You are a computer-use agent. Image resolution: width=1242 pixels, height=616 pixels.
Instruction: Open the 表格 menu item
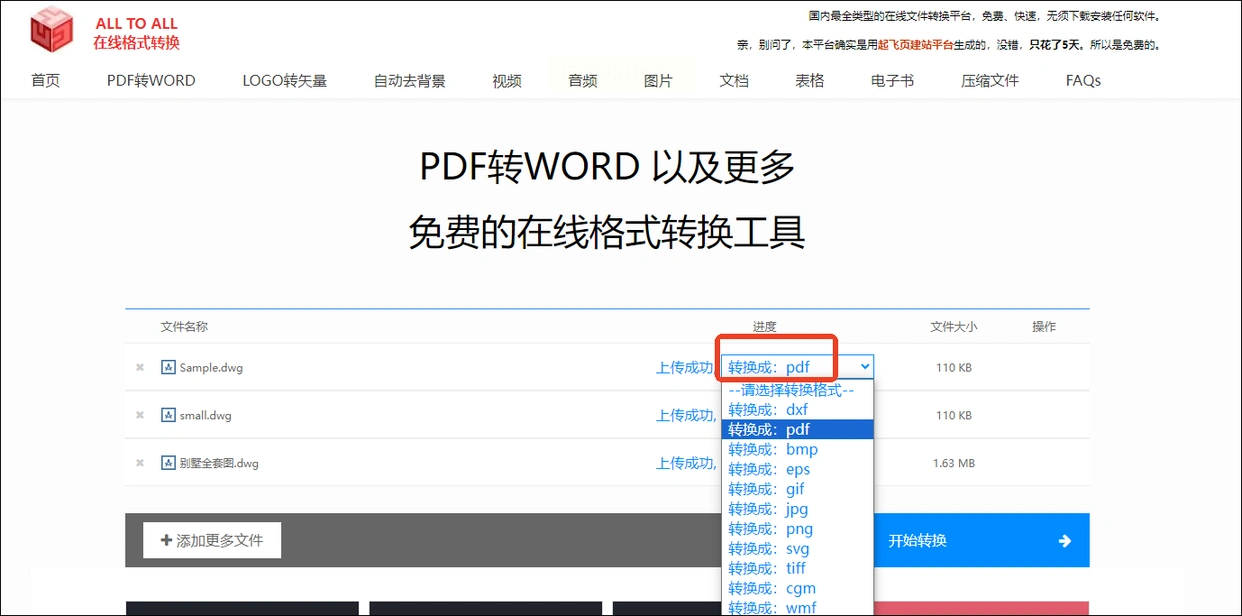pos(810,81)
